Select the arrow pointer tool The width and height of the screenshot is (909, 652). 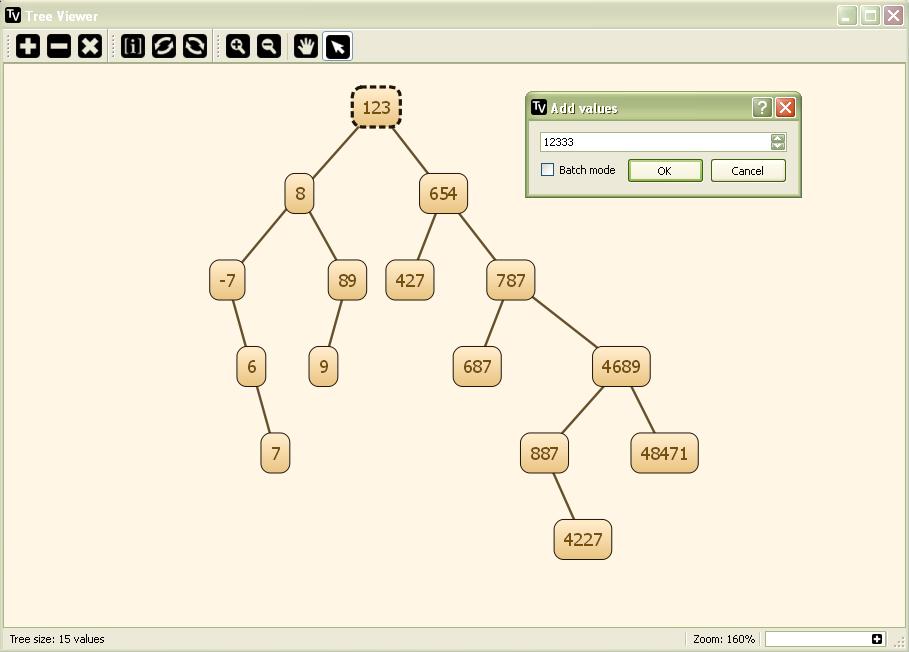coord(337,46)
